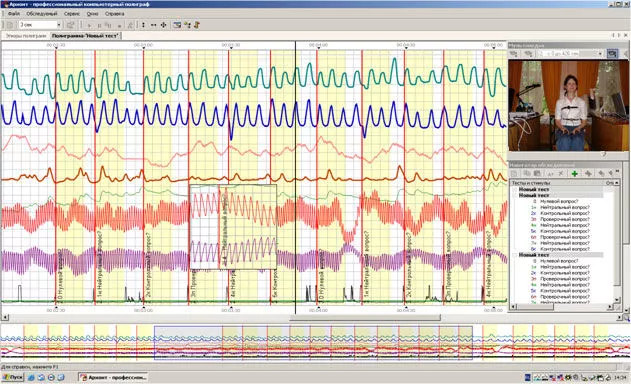Open the Обследуемый menu

coord(42,14)
